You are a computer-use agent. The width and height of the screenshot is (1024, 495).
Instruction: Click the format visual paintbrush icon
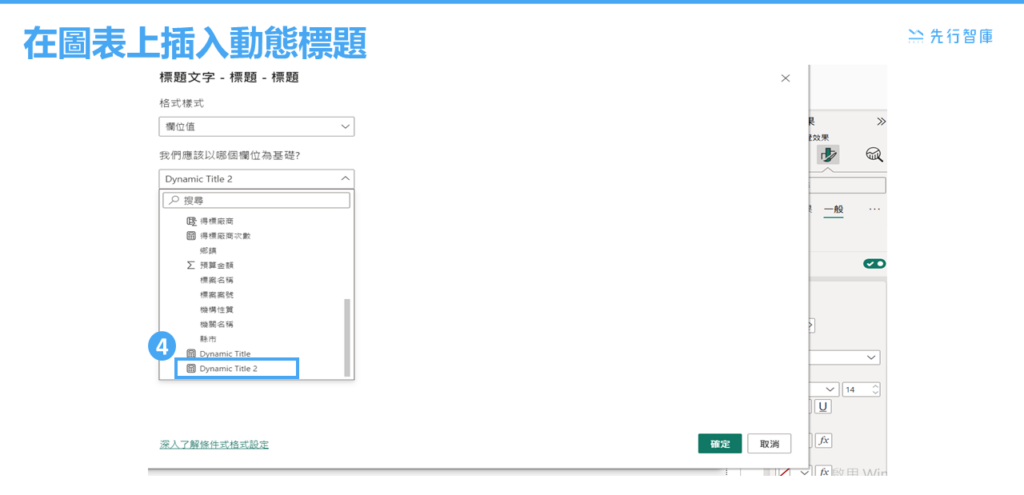pyautogui.click(x=828, y=155)
